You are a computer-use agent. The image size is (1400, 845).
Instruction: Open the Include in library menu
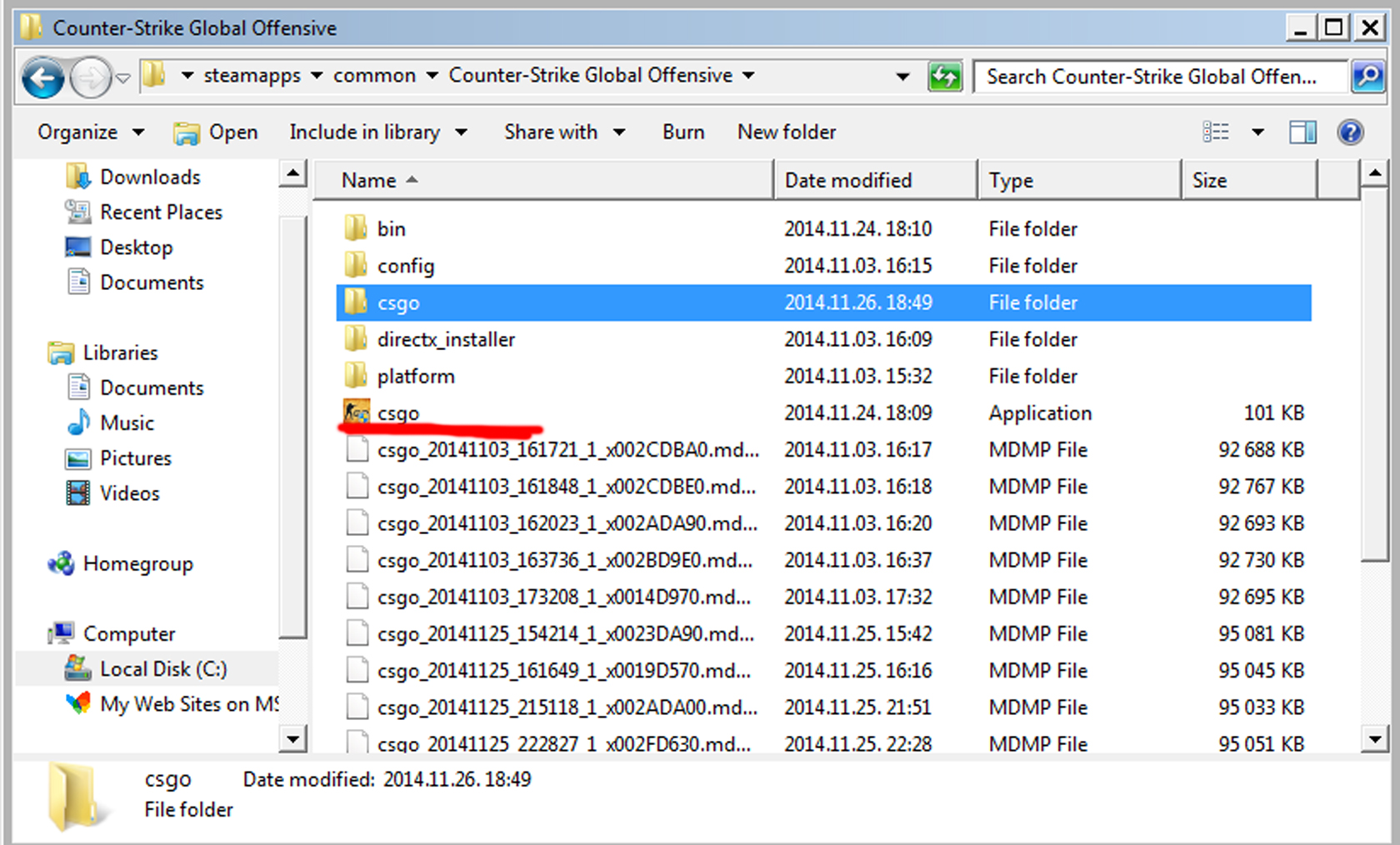click(377, 132)
